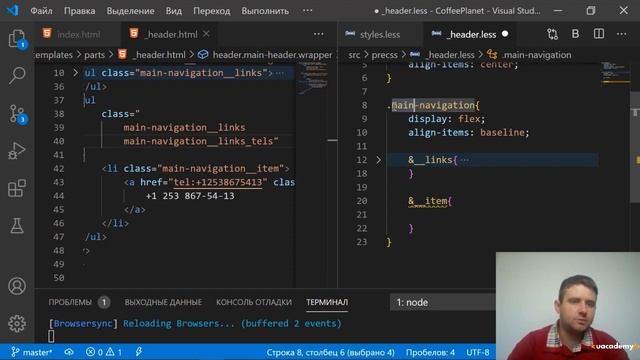Open the Выделение menu
This screenshot has width=640, height=360.
(x=131, y=11)
